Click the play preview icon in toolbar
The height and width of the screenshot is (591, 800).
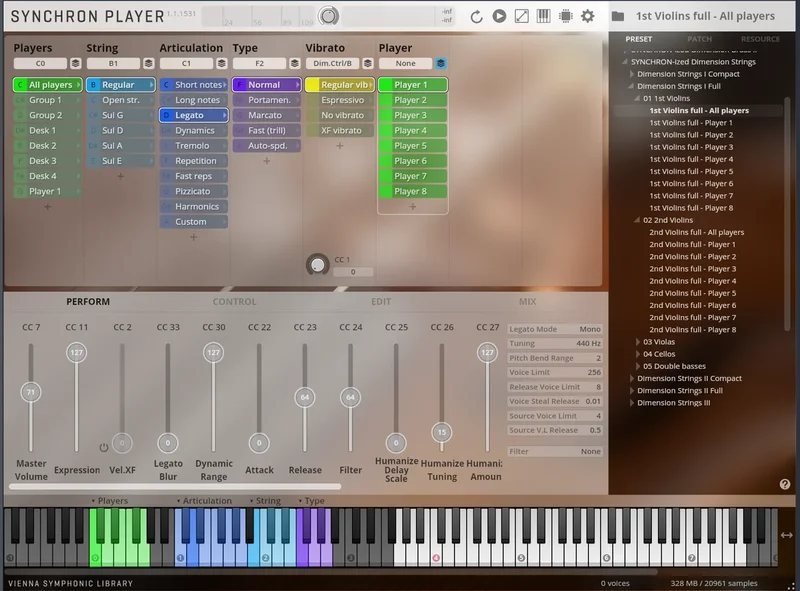click(499, 16)
